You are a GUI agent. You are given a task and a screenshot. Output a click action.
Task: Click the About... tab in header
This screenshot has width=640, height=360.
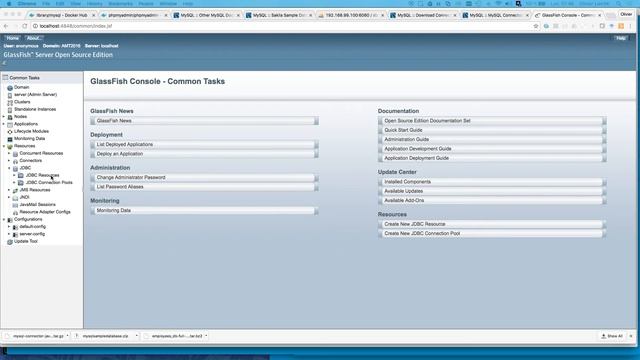[x=33, y=38]
